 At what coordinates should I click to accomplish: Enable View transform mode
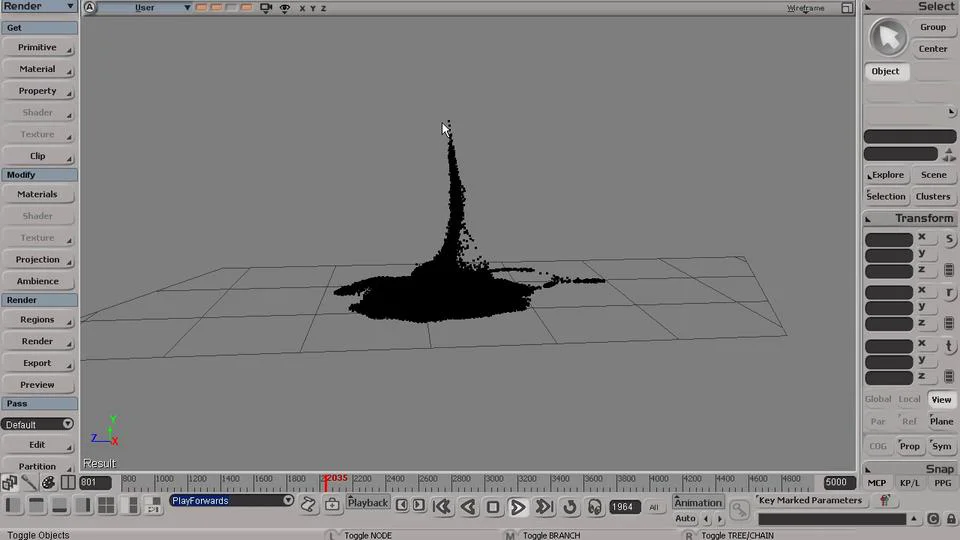pyautogui.click(x=941, y=400)
